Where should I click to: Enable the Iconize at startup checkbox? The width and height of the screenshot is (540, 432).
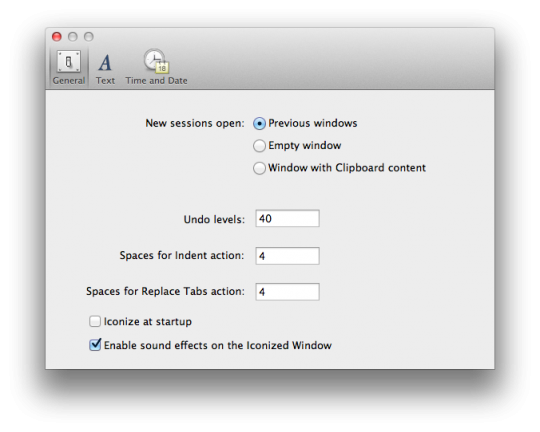[95, 321]
